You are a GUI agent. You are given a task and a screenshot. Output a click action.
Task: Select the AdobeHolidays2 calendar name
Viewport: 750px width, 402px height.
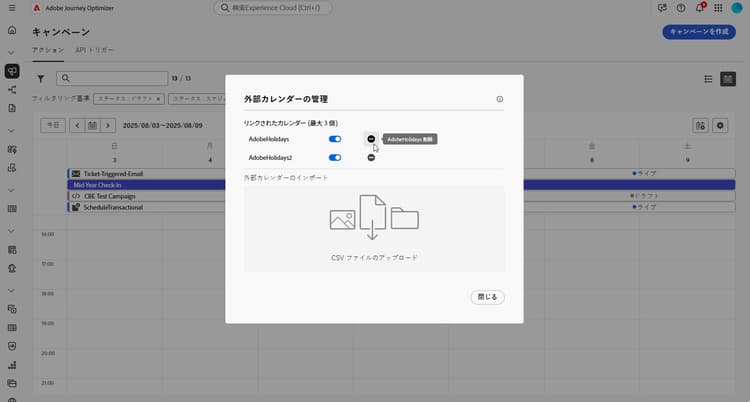270,157
